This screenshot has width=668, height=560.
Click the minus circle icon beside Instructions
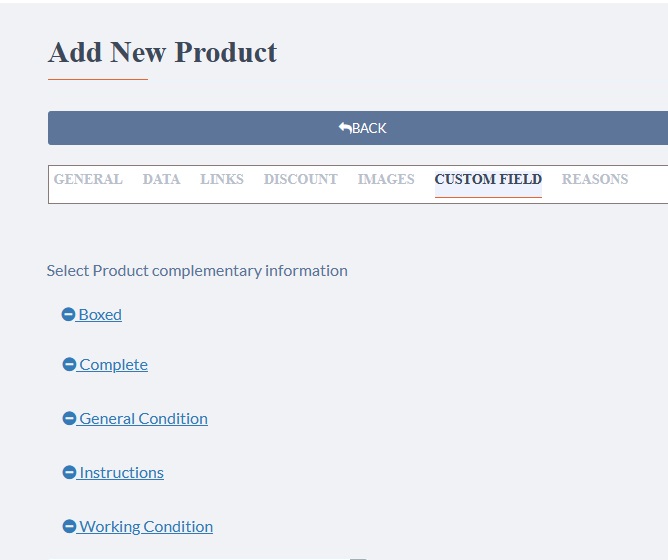tap(69, 472)
